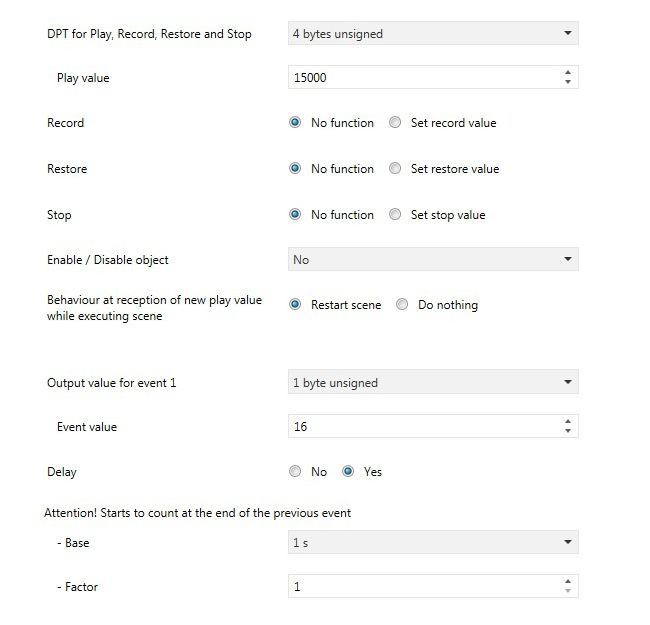
Task: Select Do nothing behaviour option
Action: (402, 305)
